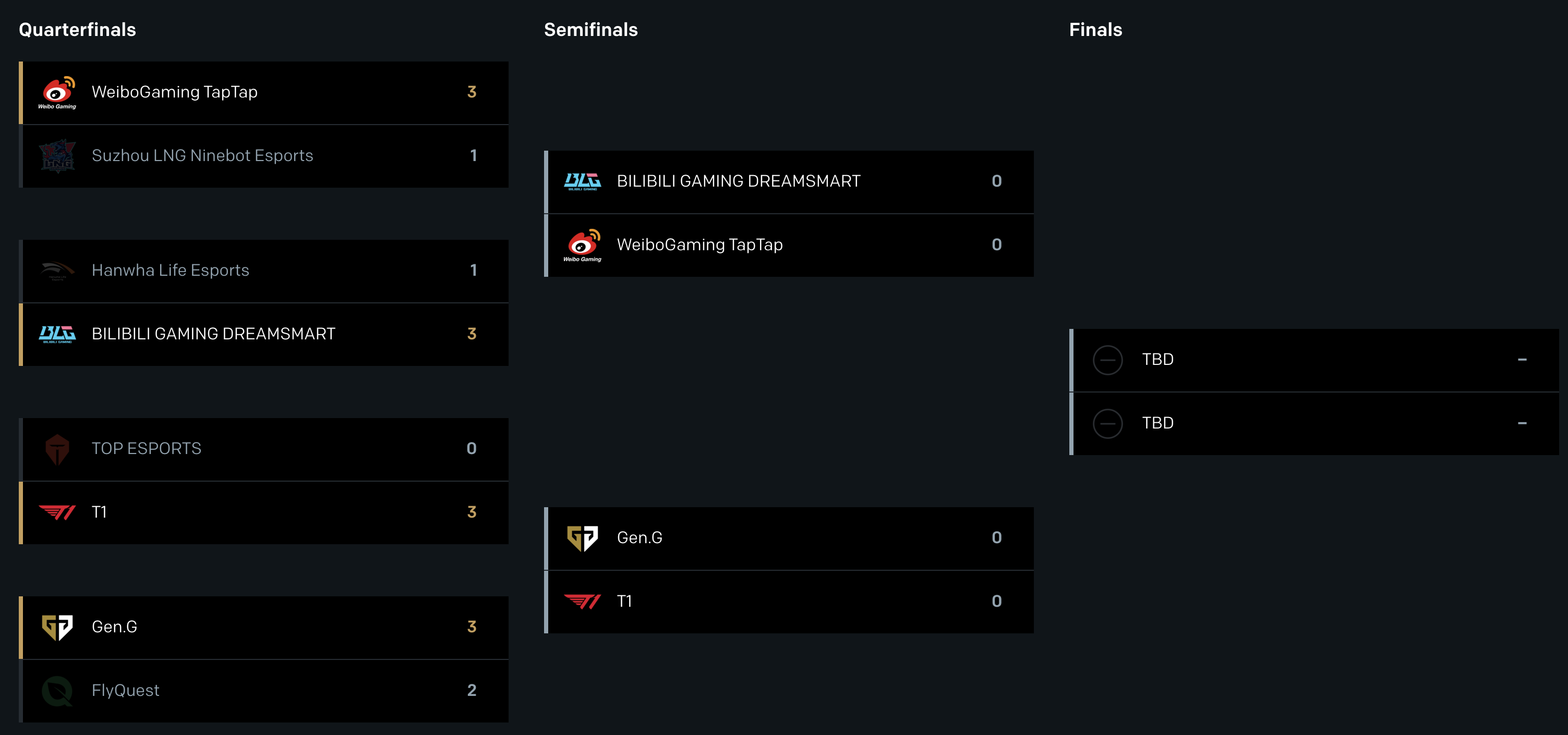Screen dimensions: 1568x735
Task: Click the T1 logo in Quarterfinals
Action: (58, 512)
